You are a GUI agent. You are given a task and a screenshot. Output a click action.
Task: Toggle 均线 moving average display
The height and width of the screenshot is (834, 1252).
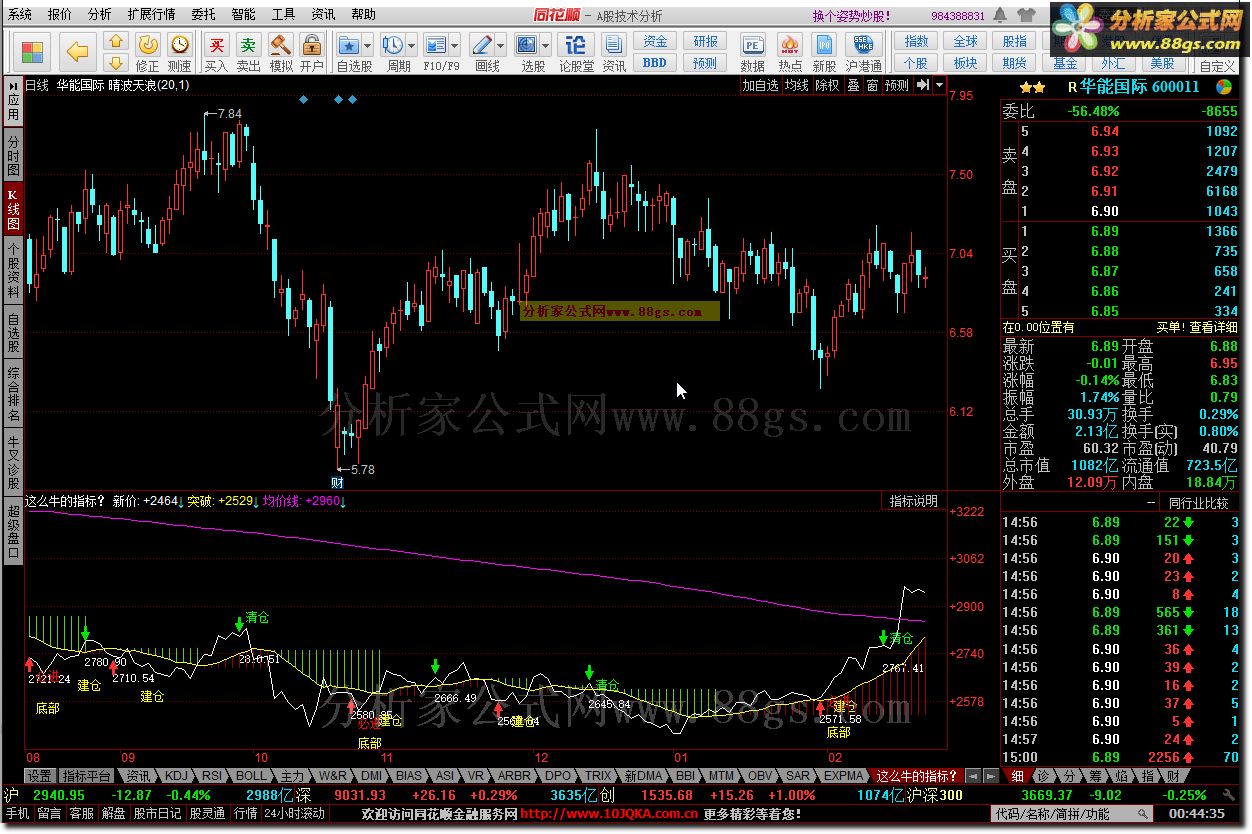[x=797, y=86]
